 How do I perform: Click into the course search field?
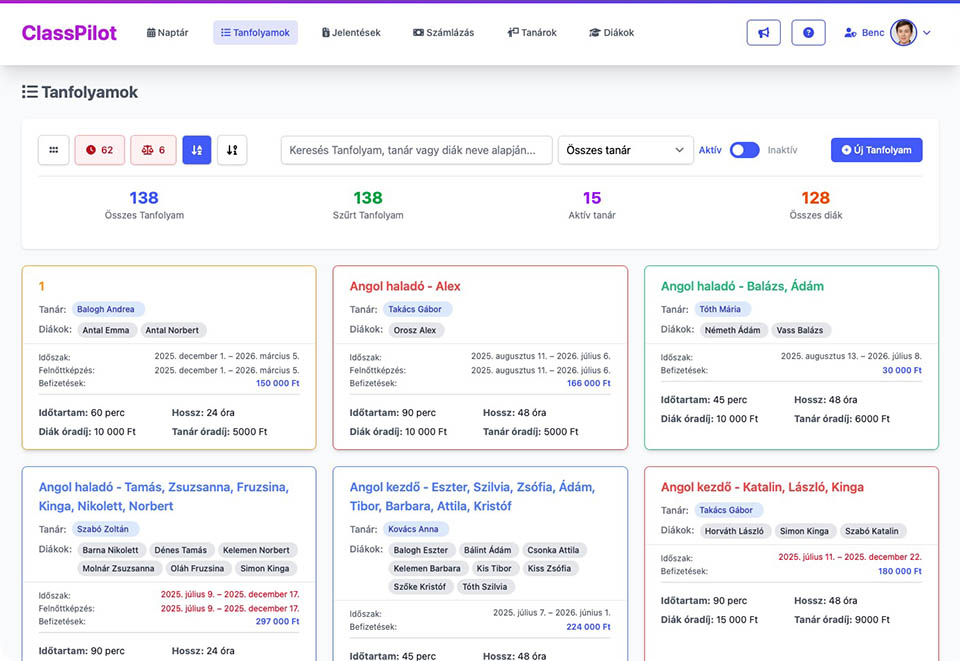click(x=416, y=150)
